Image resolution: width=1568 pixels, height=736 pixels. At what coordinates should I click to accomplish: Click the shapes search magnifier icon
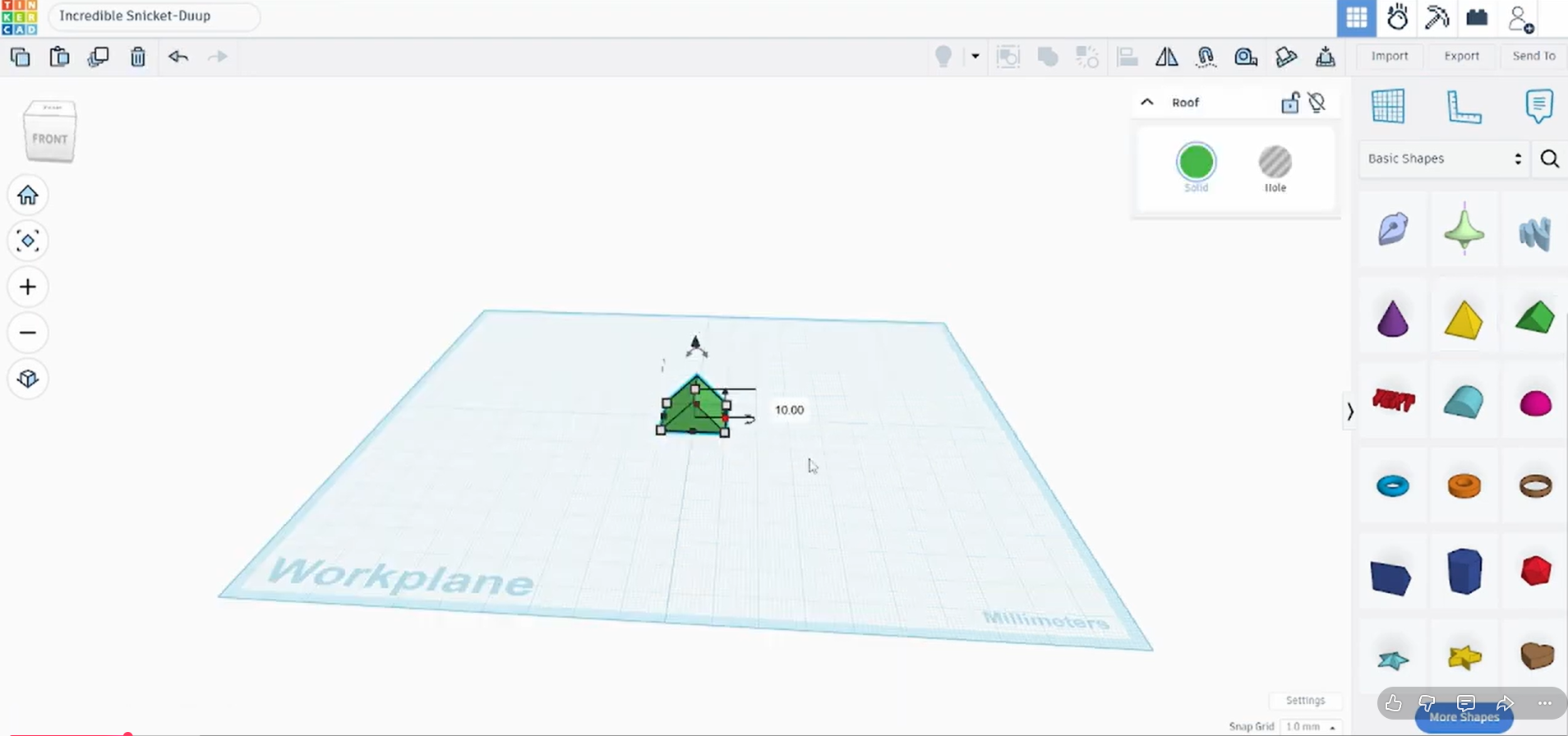click(x=1550, y=159)
